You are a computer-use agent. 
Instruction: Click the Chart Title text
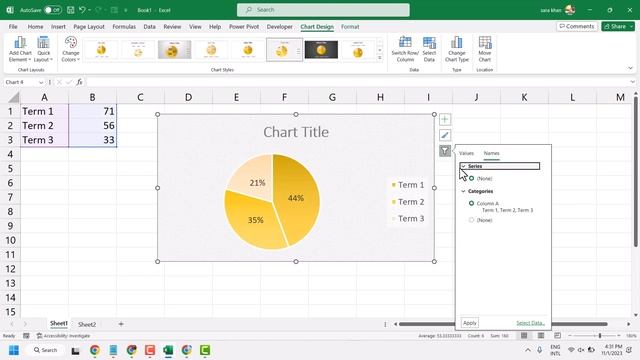296,132
